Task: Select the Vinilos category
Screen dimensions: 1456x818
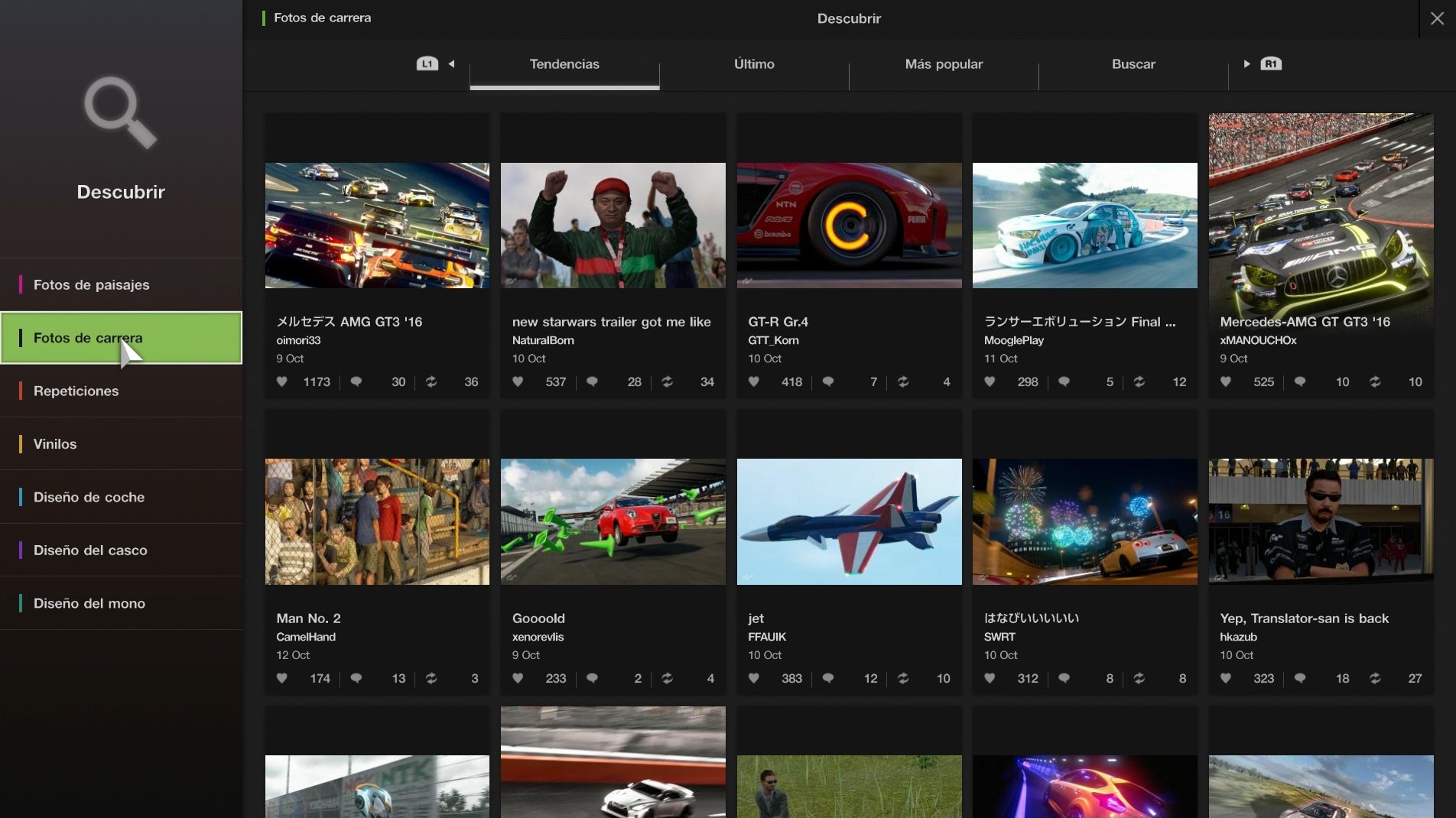Action: [x=54, y=444]
